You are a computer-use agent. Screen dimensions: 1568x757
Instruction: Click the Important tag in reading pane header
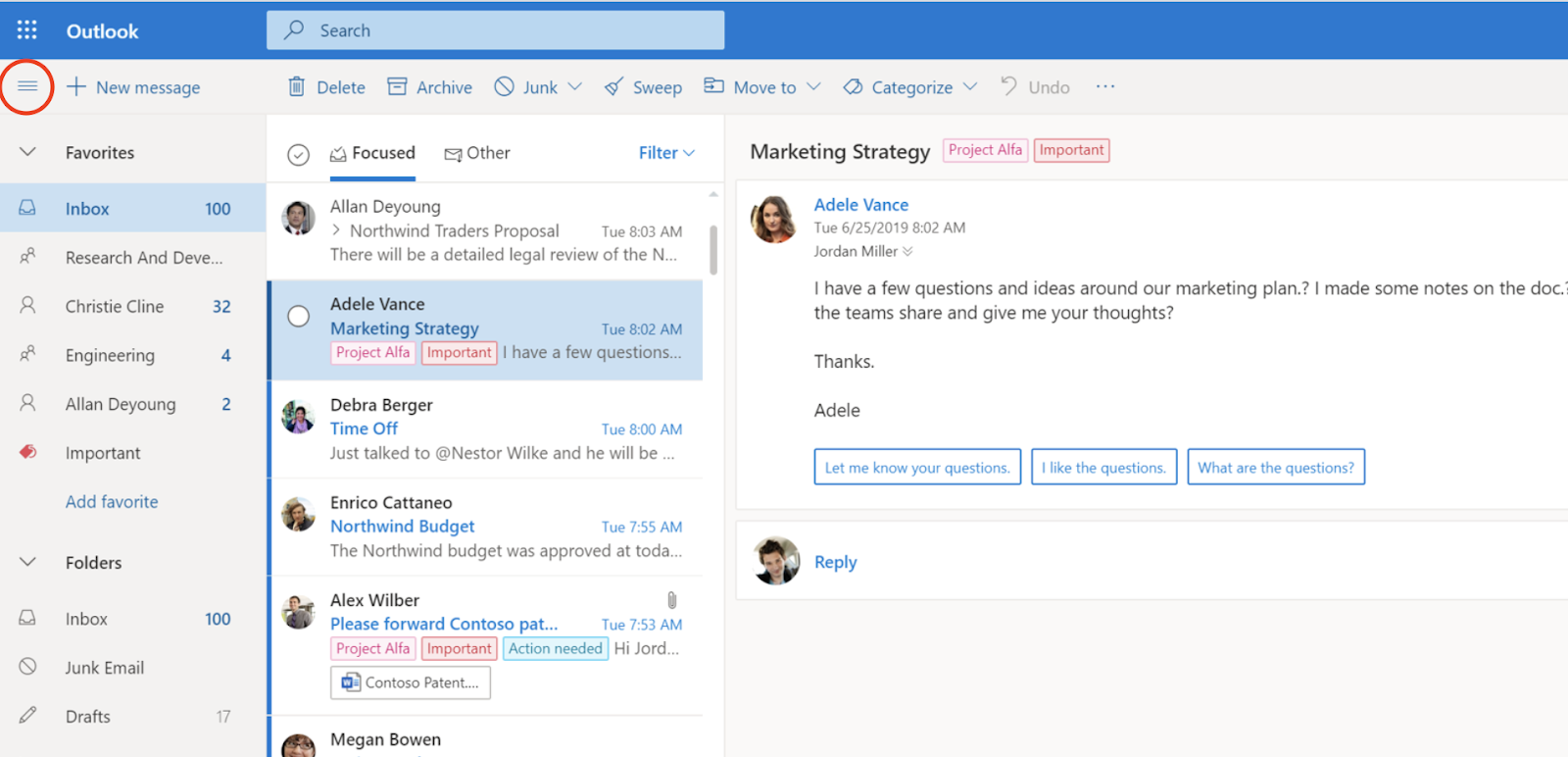[x=1071, y=150]
